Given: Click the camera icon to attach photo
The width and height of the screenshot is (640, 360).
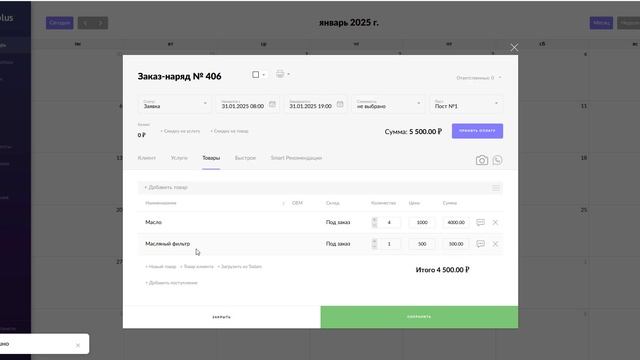Looking at the screenshot, I should pos(482,160).
